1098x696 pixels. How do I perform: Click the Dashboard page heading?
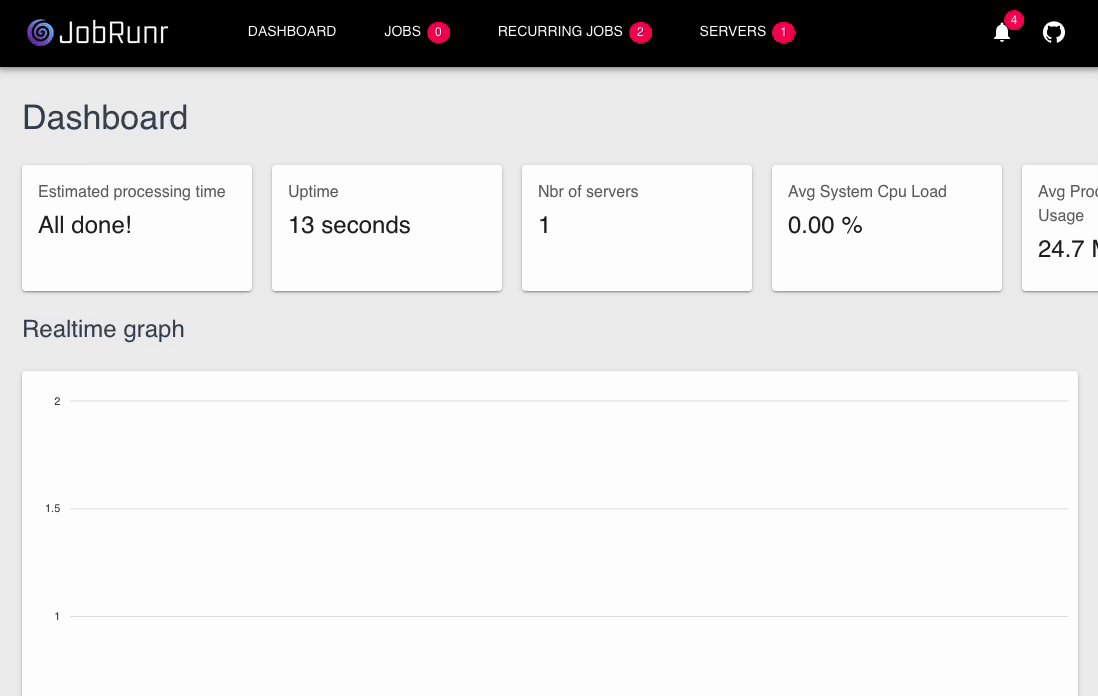point(105,118)
